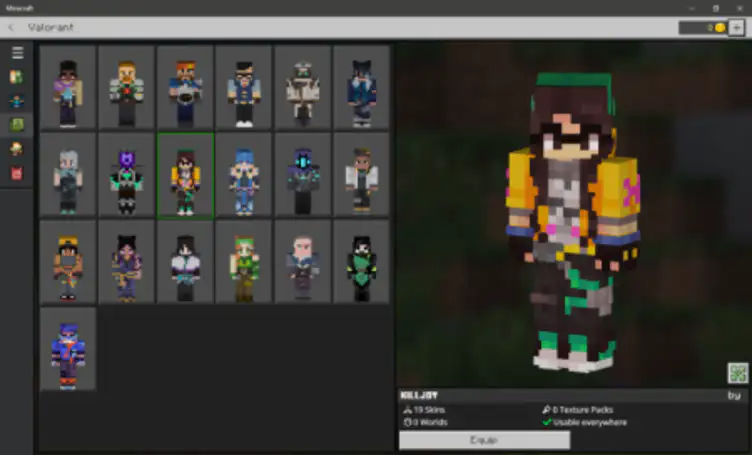Image resolution: width=752 pixels, height=455 pixels.
Task: Go back using the arrow beside Valorant
Action: point(11,27)
